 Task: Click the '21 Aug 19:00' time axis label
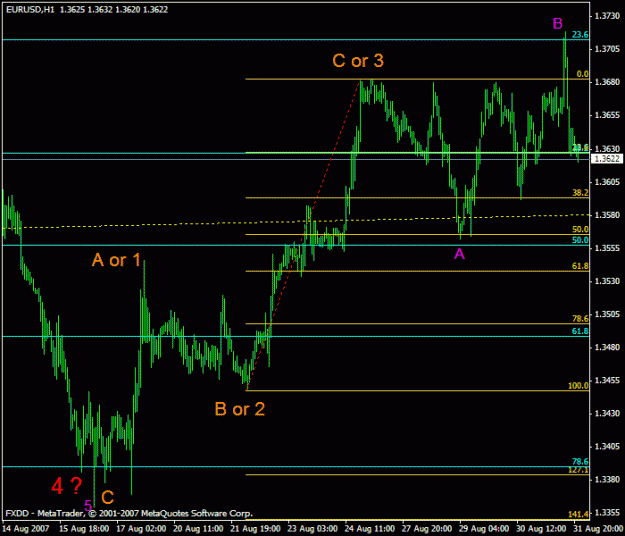click(x=255, y=529)
